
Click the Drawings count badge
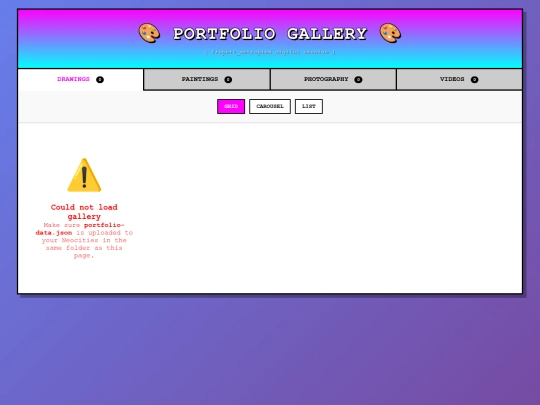pos(100,80)
